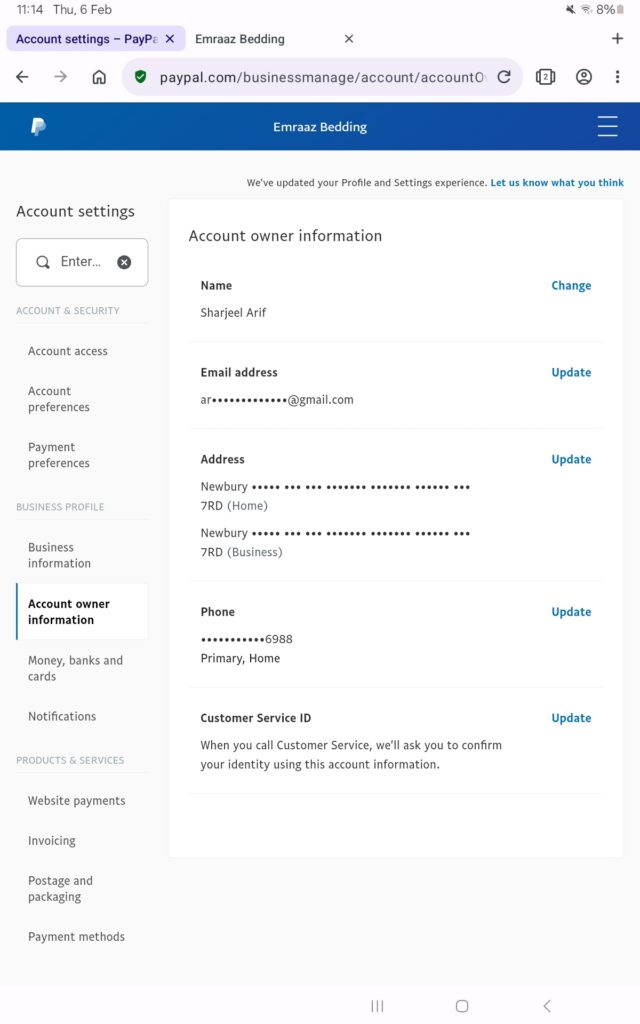This screenshot has height=1024, width=640.
Task: Click the PayPal logo in header
Action: [38, 127]
